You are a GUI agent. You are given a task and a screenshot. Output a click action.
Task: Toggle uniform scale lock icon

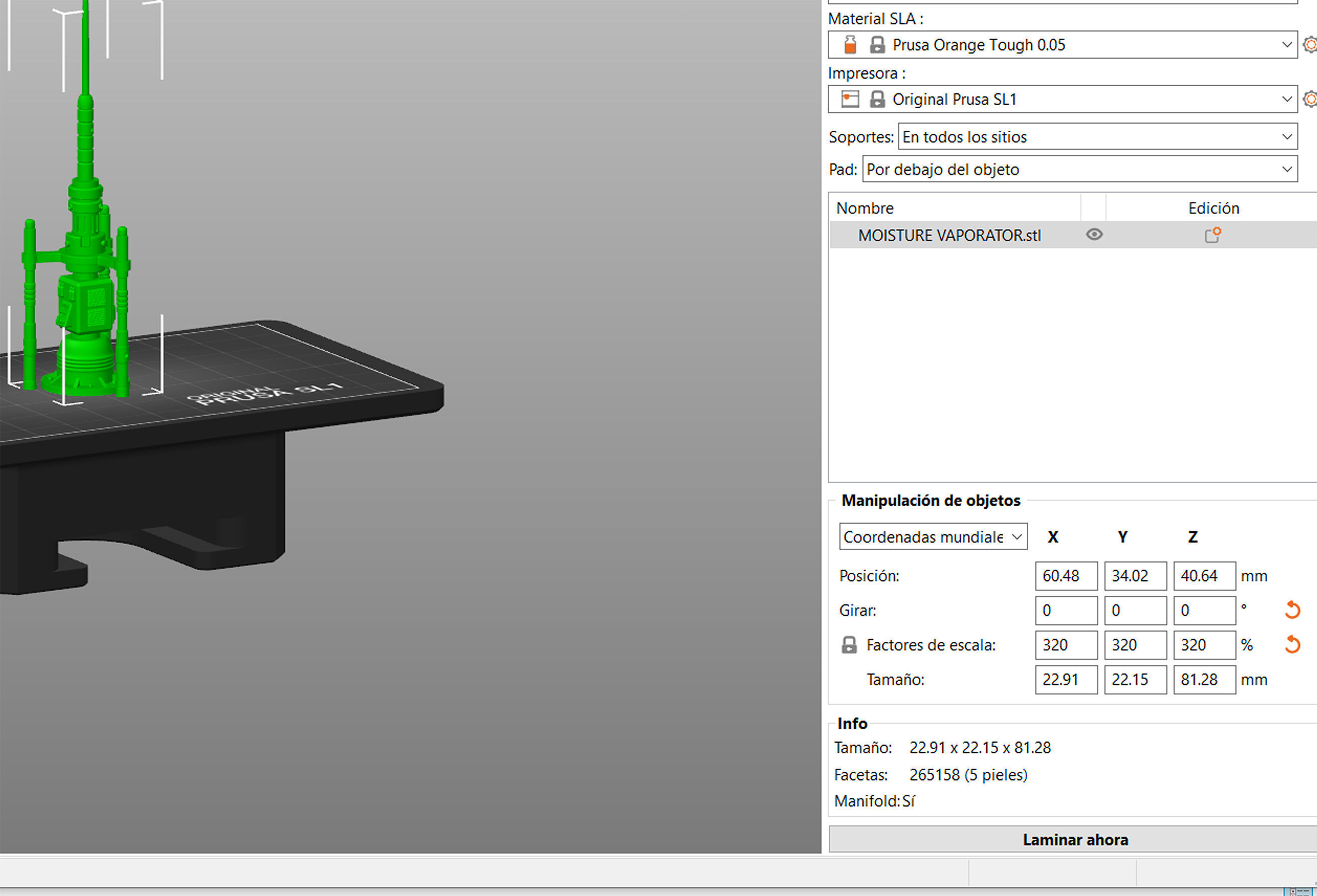pos(849,644)
